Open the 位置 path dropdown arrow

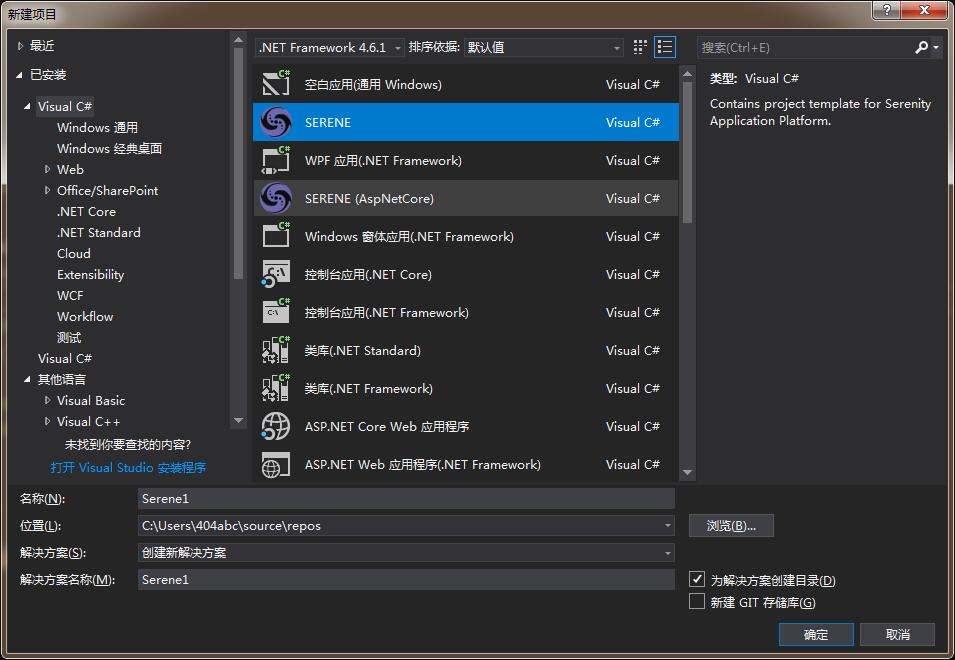pyautogui.click(x=668, y=525)
